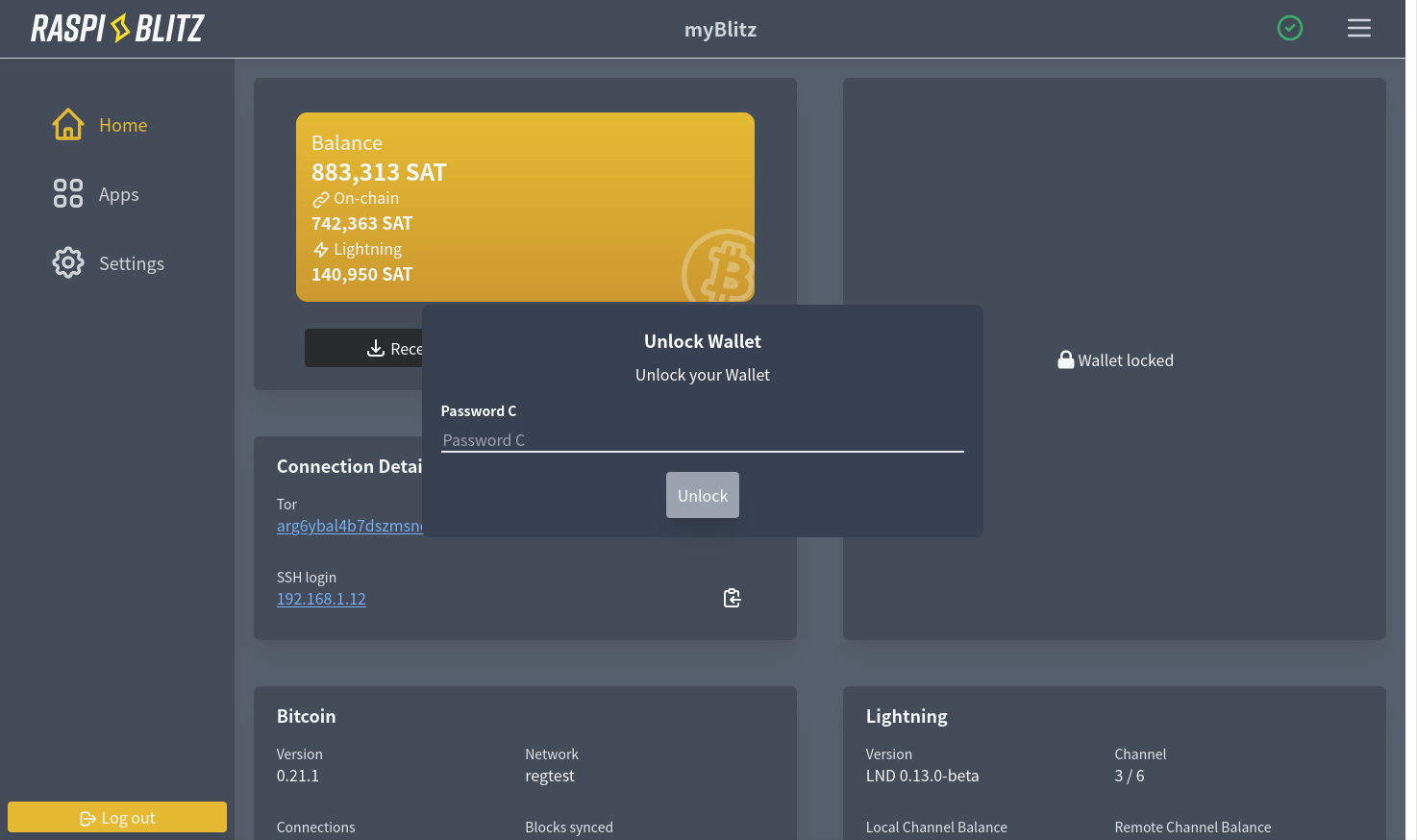Image resolution: width=1417 pixels, height=840 pixels.
Task: Click the Bitcoin section heading
Action: click(x=307, y=716)
